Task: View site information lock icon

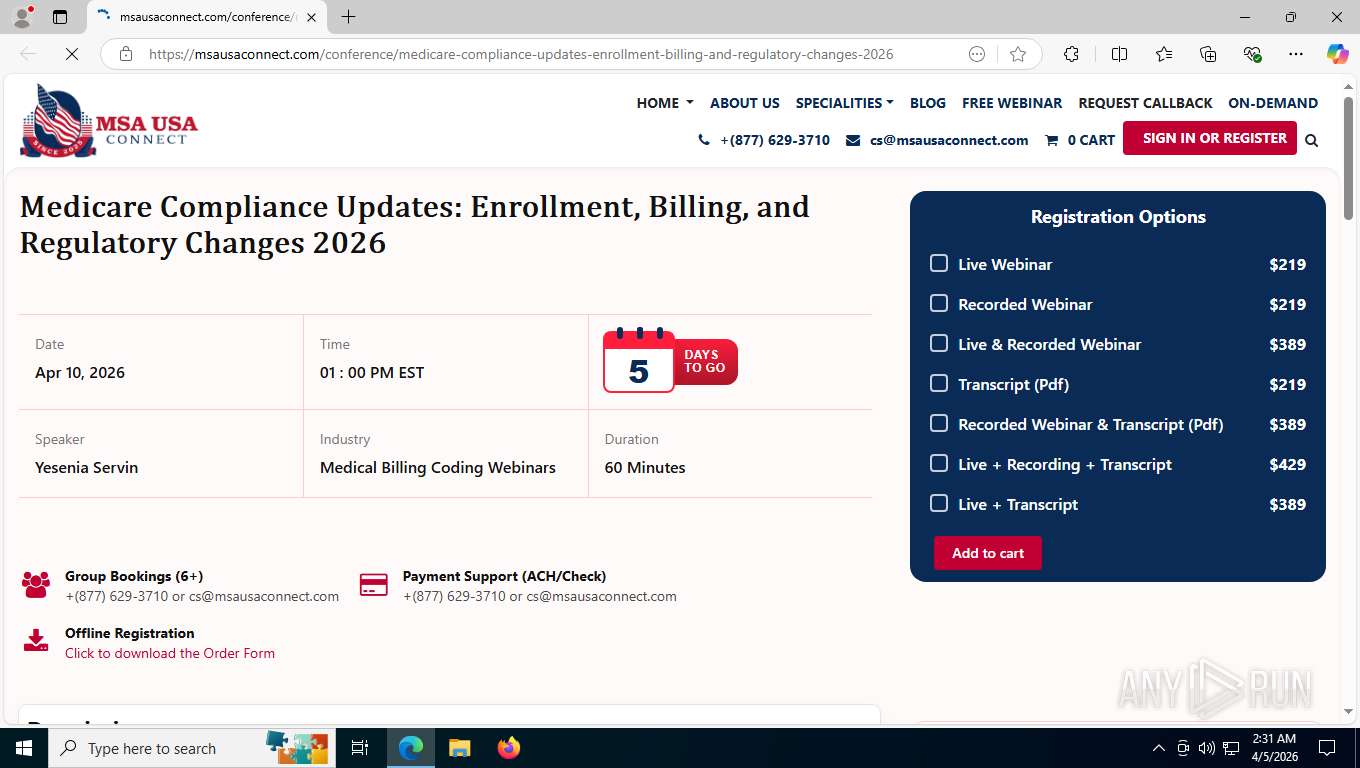Action: (126, 54)
